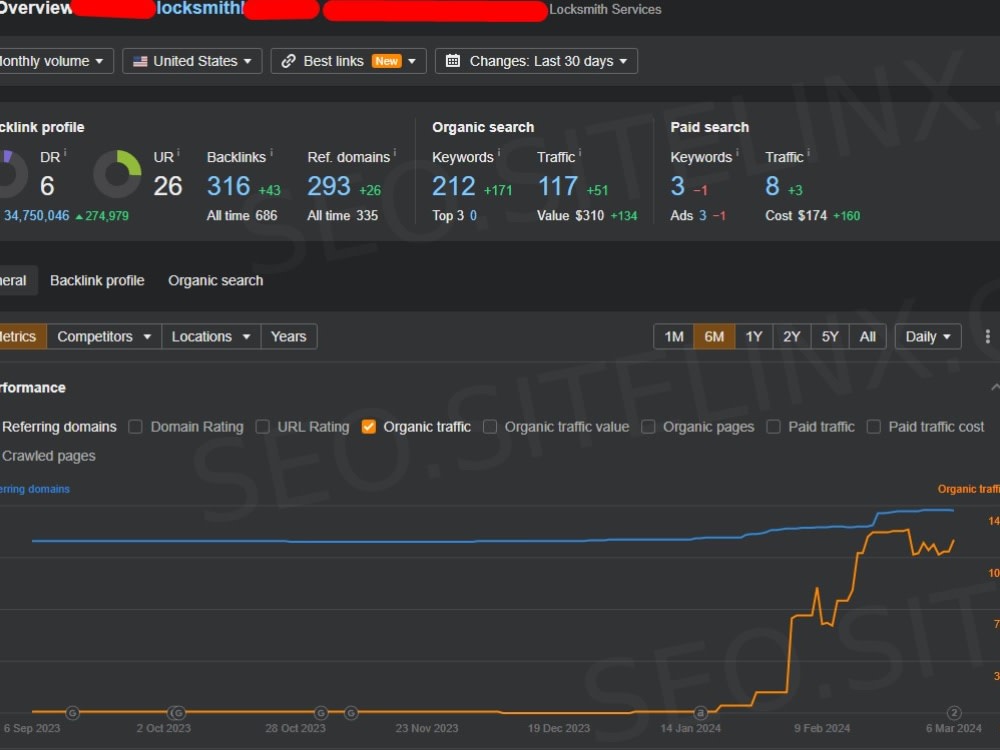Click the Ref. domains info icon
The height and width of the screenshot is (750, 1000).
(395, 152)
